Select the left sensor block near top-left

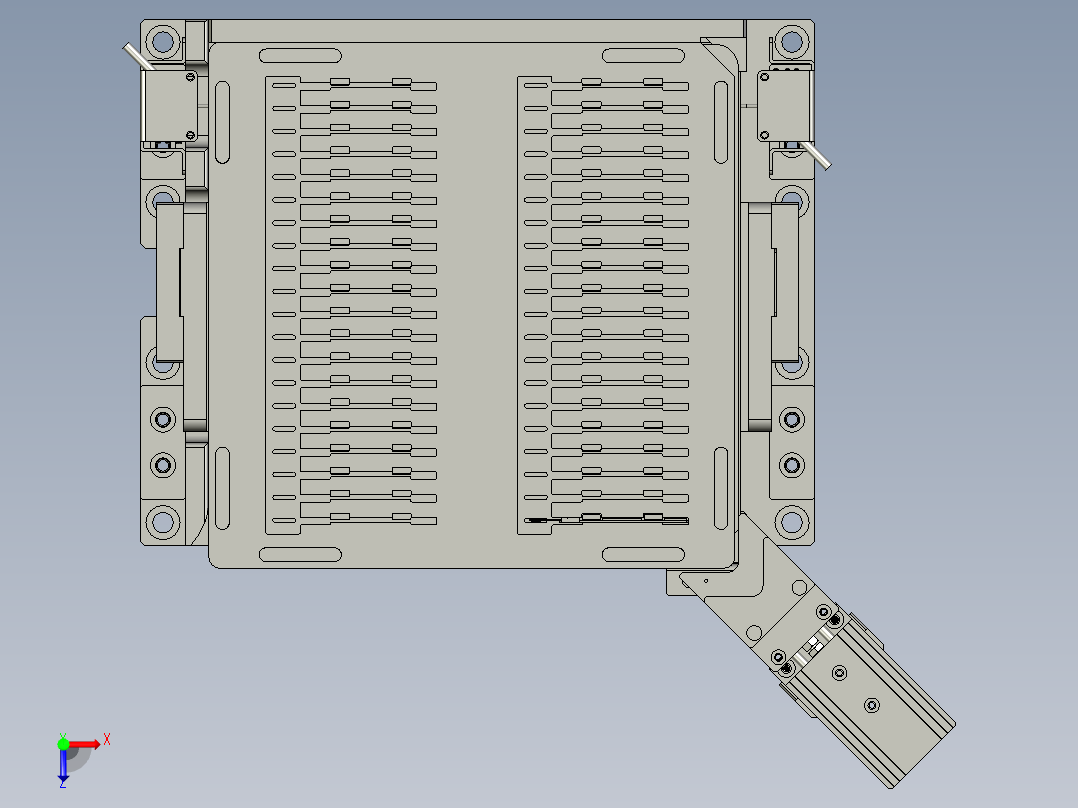point(170,105)
